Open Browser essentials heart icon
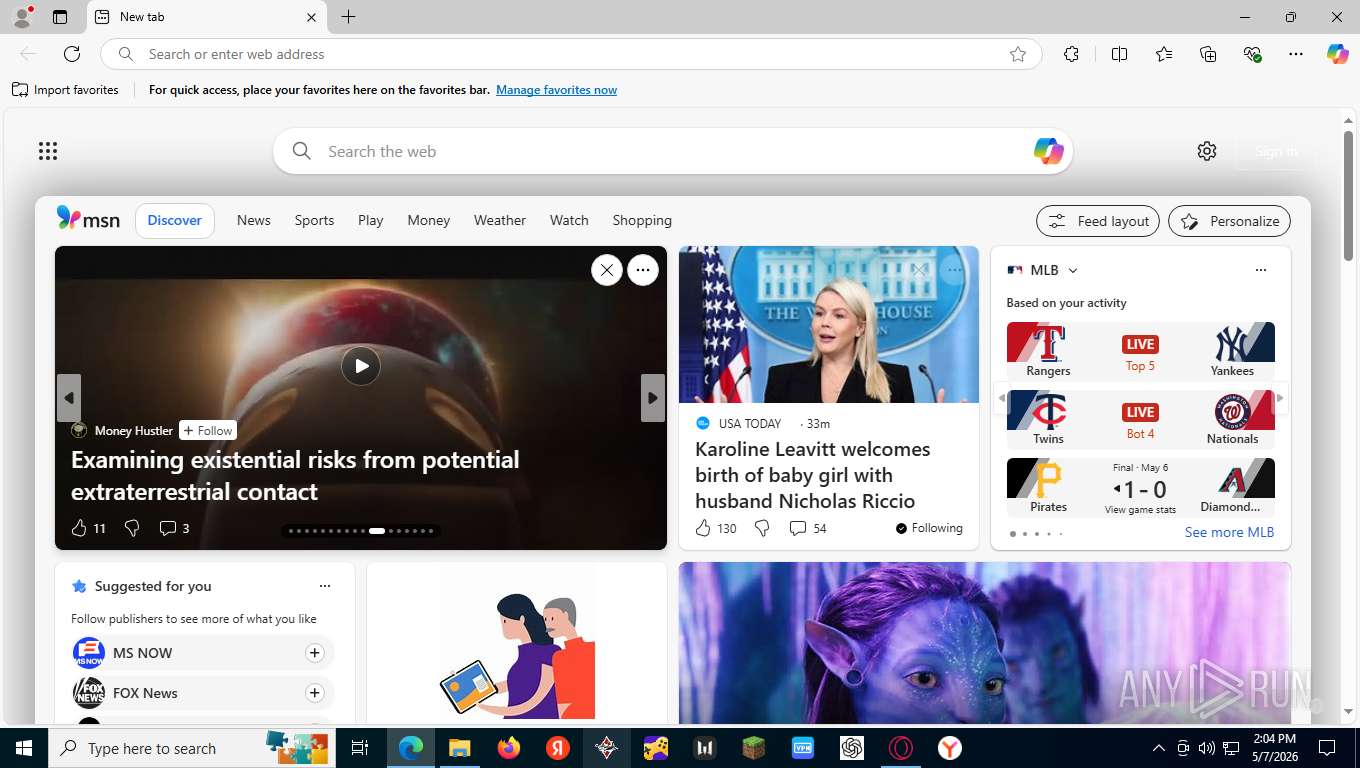Viewport: 1360px width, 768px height. point(1252,54)
